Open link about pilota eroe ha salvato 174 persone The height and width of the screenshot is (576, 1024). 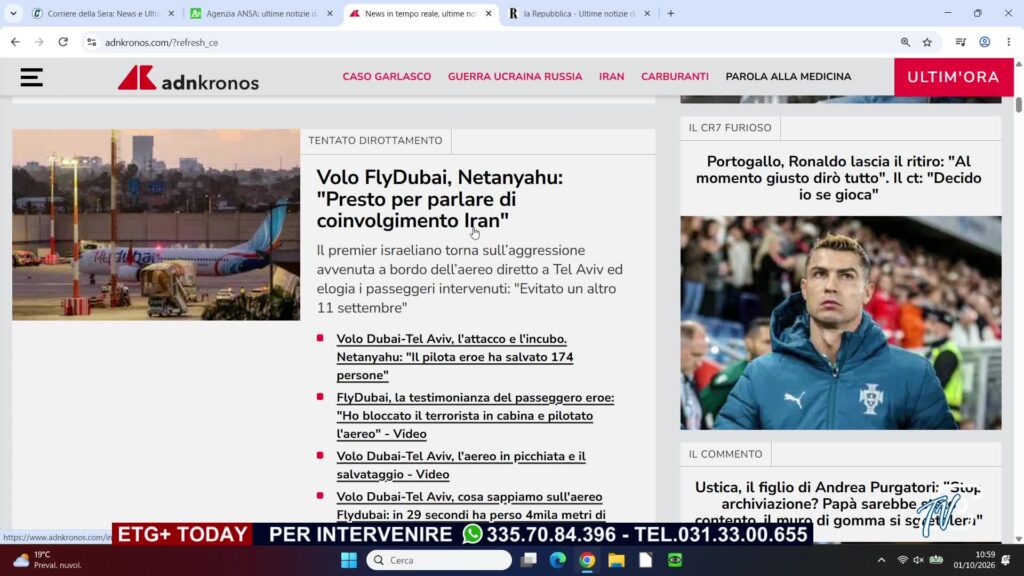click(x=455, y=357)
